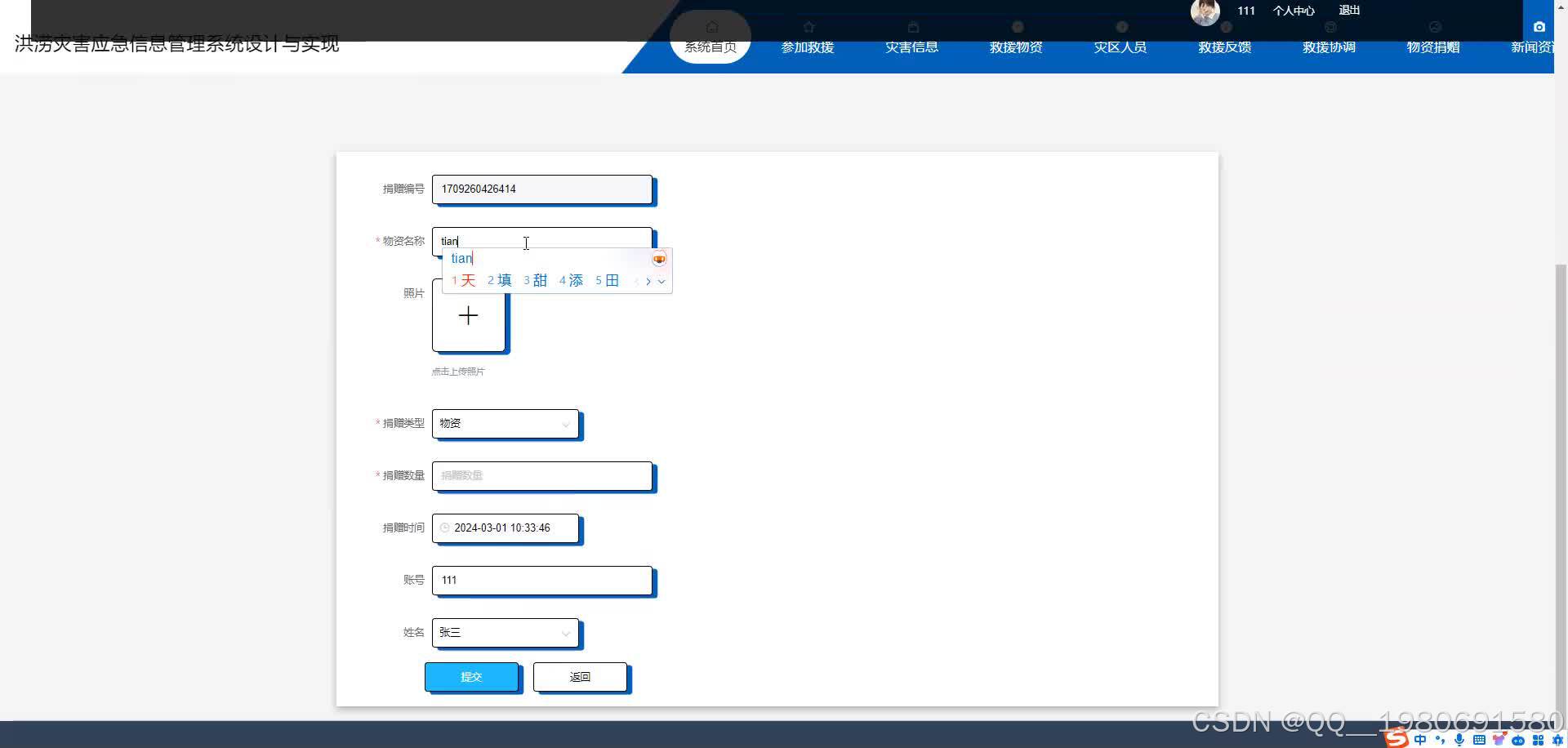This screenshot has height=748, width=1568.
Task: Open the 灾区人员 menu item
Action: click(x=1120, y=47)
